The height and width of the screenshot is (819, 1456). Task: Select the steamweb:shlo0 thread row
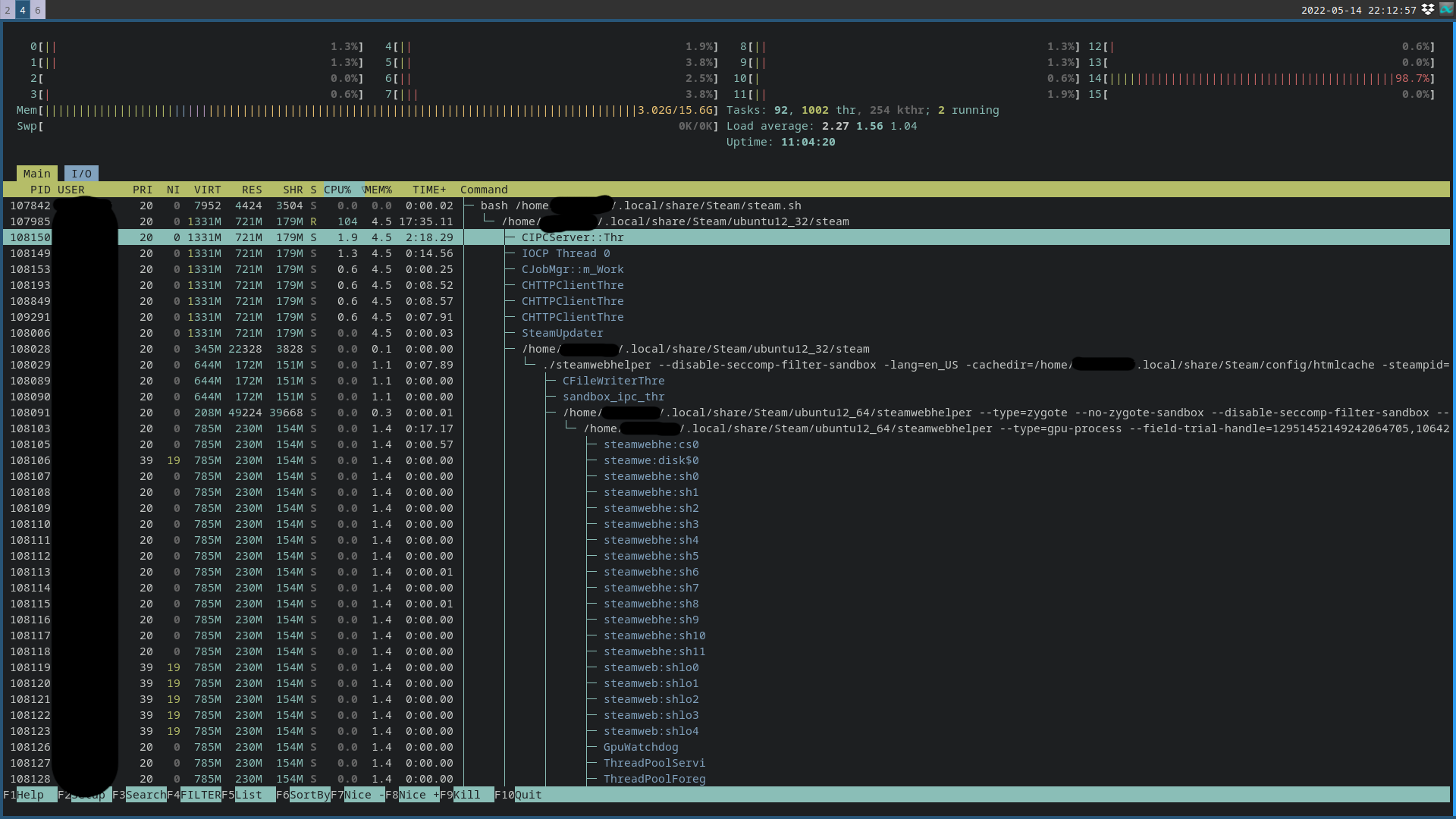(x=726, y=667)
